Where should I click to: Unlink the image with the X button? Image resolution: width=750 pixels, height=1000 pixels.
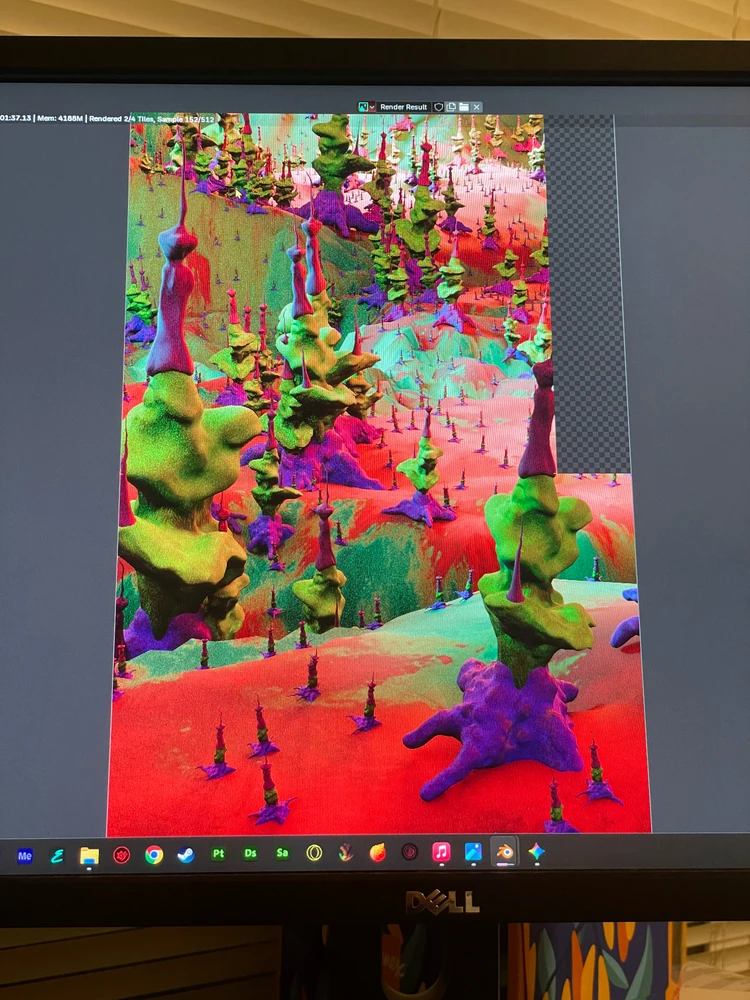(476, 107)
